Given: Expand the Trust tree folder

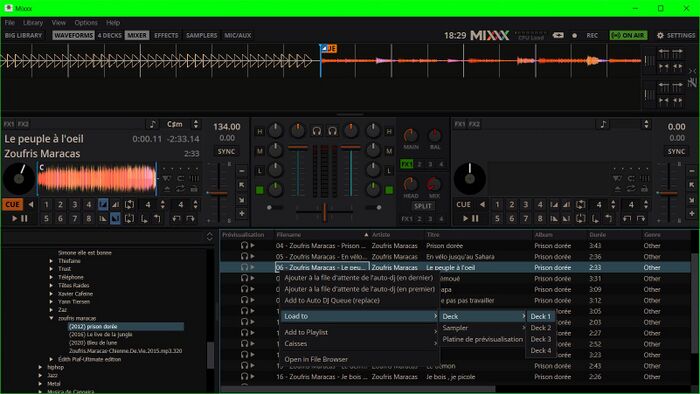Looking at the screenshot, I should pos(51,269).
